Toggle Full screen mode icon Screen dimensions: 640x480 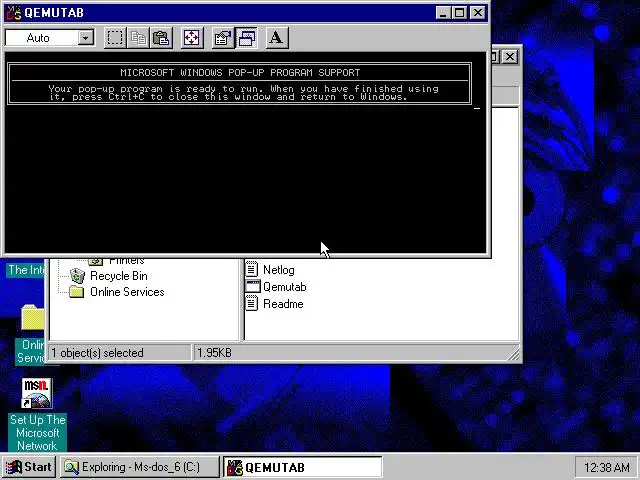click(x=192, y=38)
